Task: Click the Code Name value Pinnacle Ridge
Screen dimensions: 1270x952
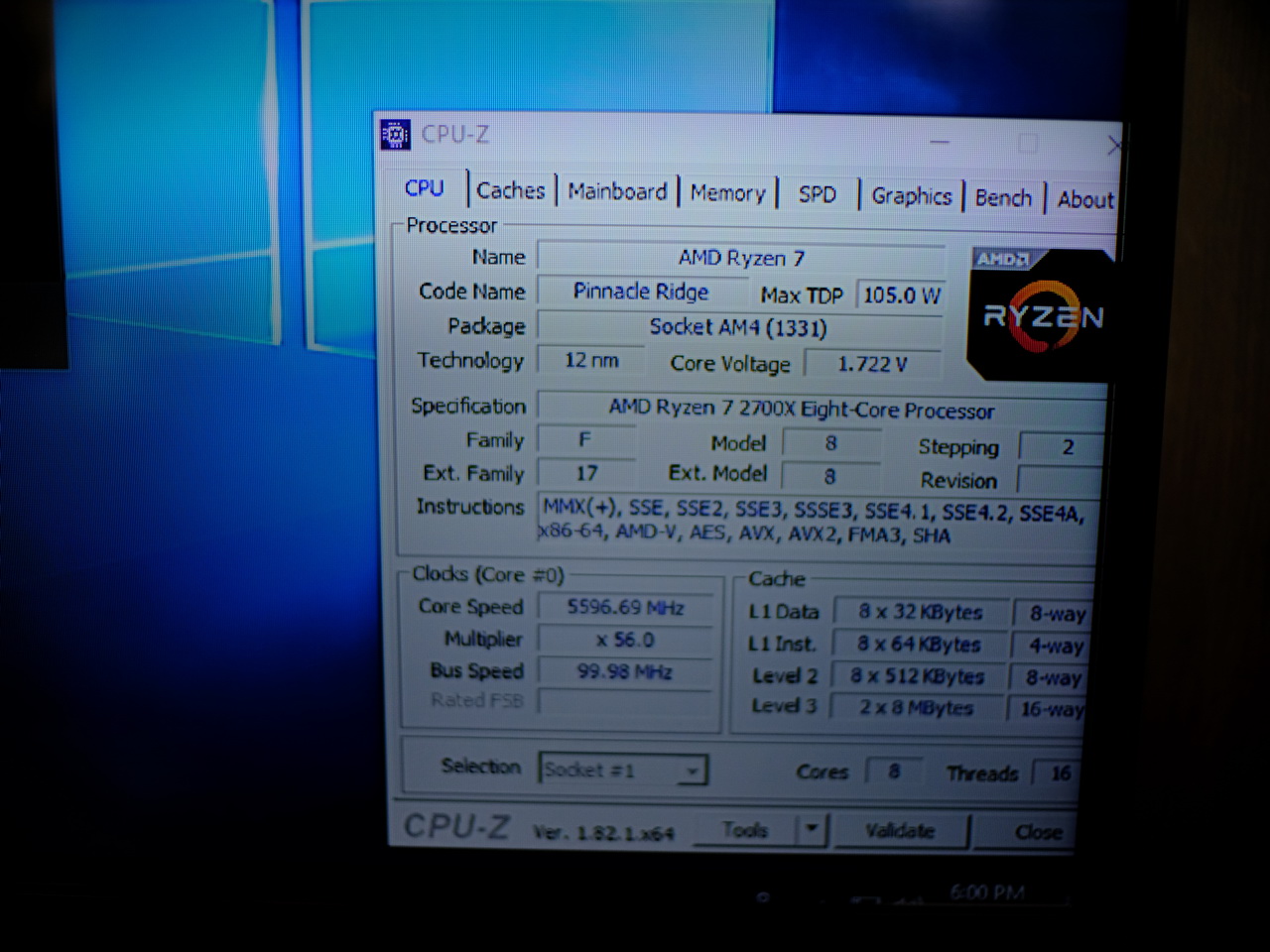Action: [x=641, y=292]
